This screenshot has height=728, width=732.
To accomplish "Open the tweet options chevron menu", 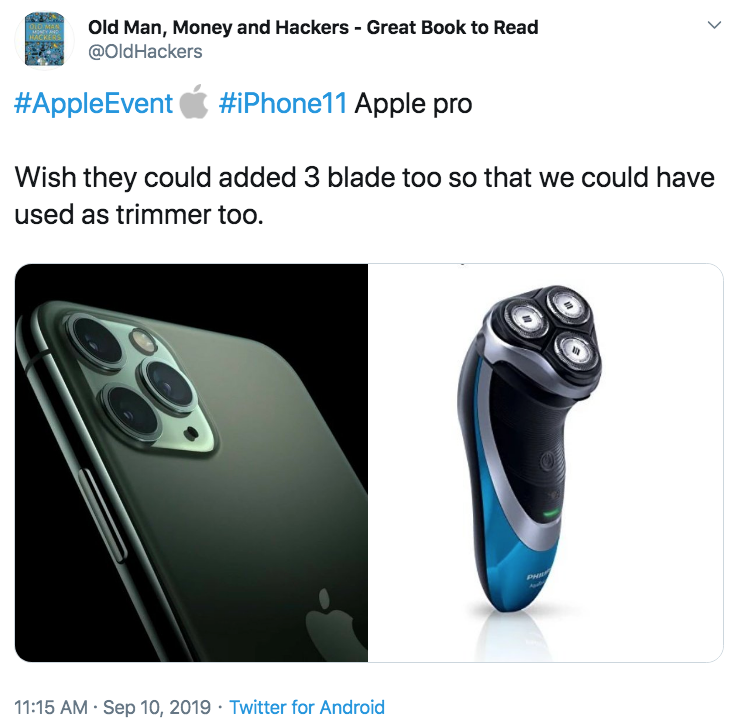I will coord(714,25).
